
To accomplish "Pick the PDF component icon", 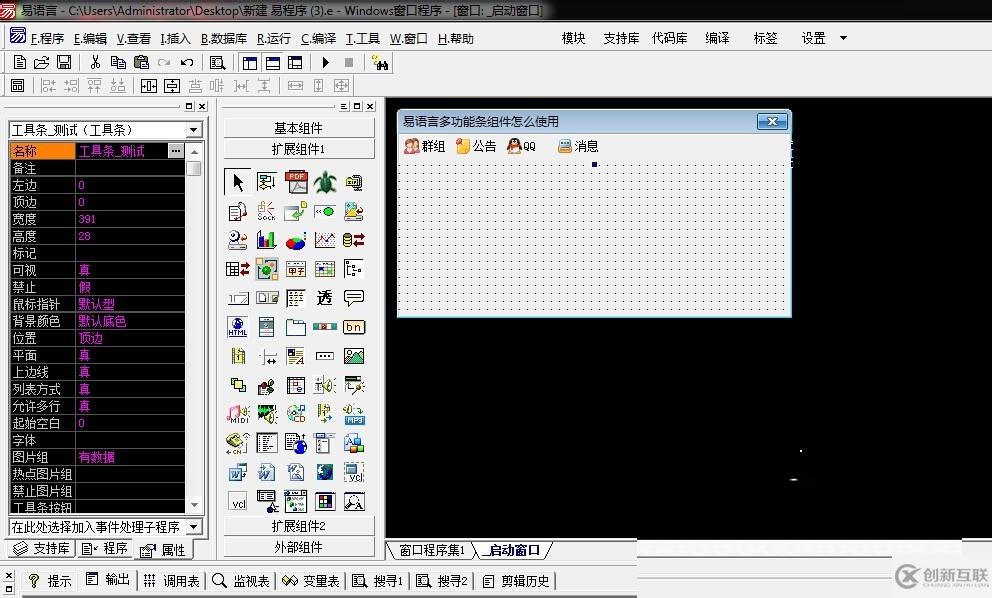I will click(296, 182).
